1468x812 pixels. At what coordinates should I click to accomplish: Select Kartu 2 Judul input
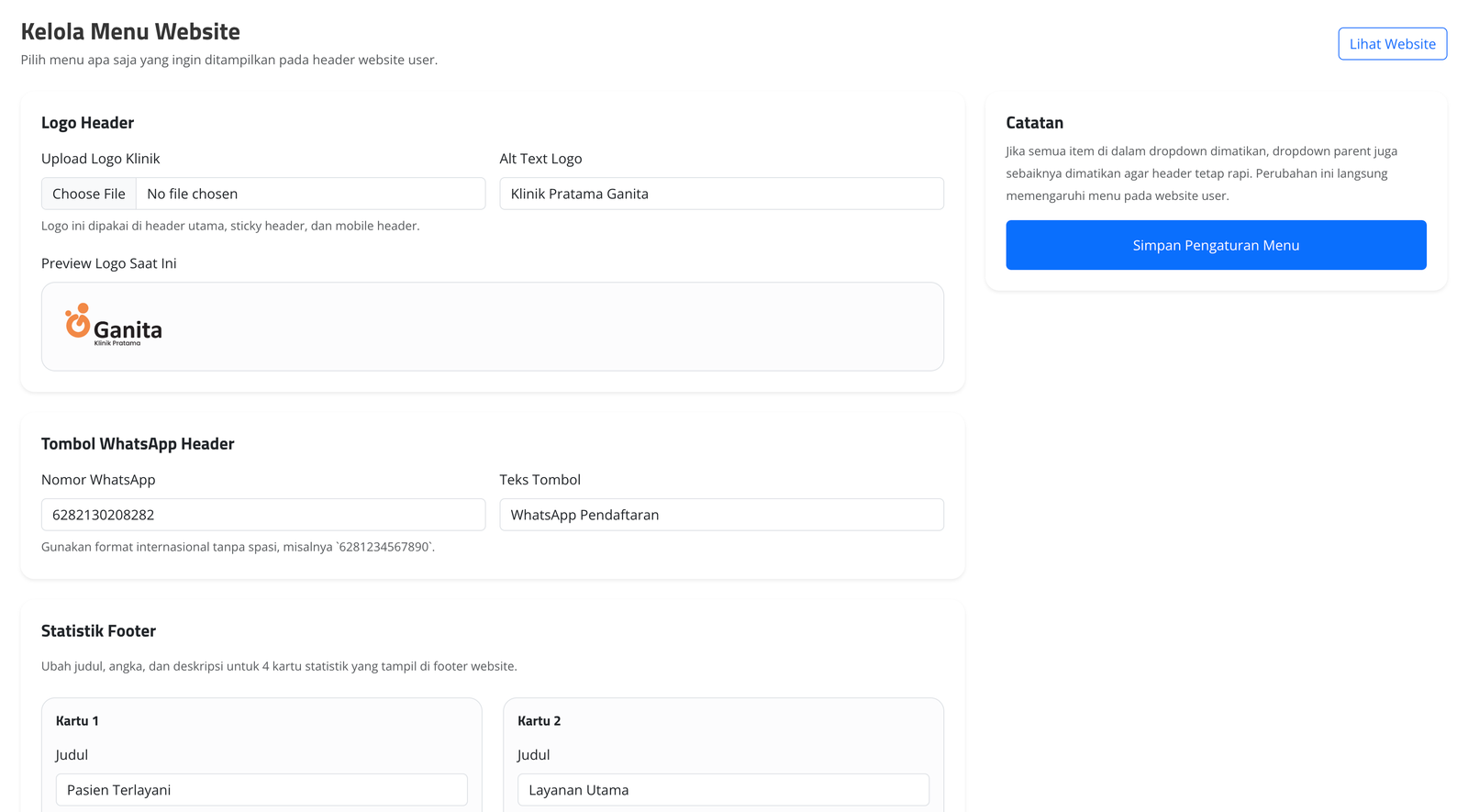[x=723, y=790]
